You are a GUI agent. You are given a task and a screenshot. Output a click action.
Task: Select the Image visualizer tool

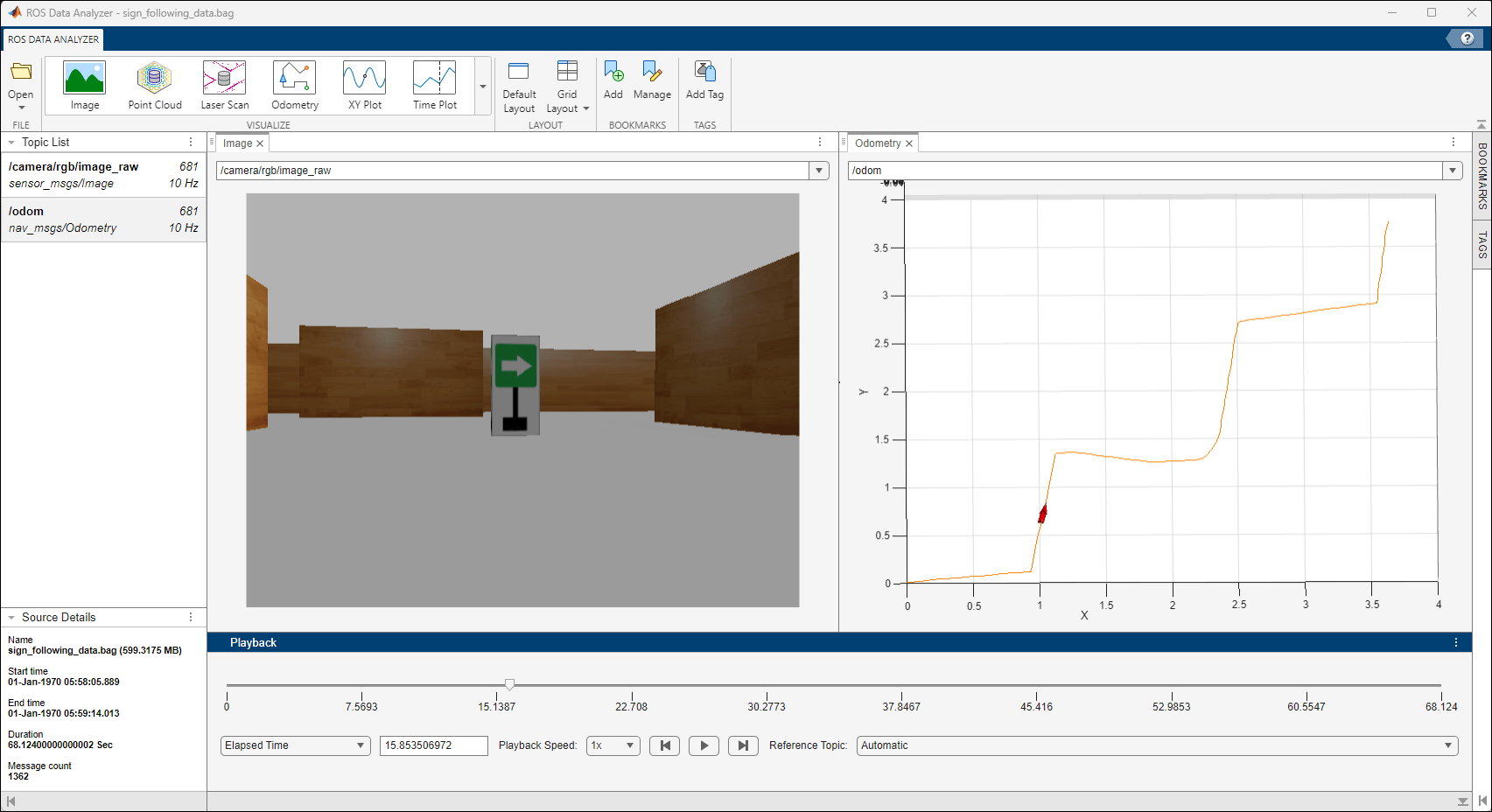(x=83, y=84)
